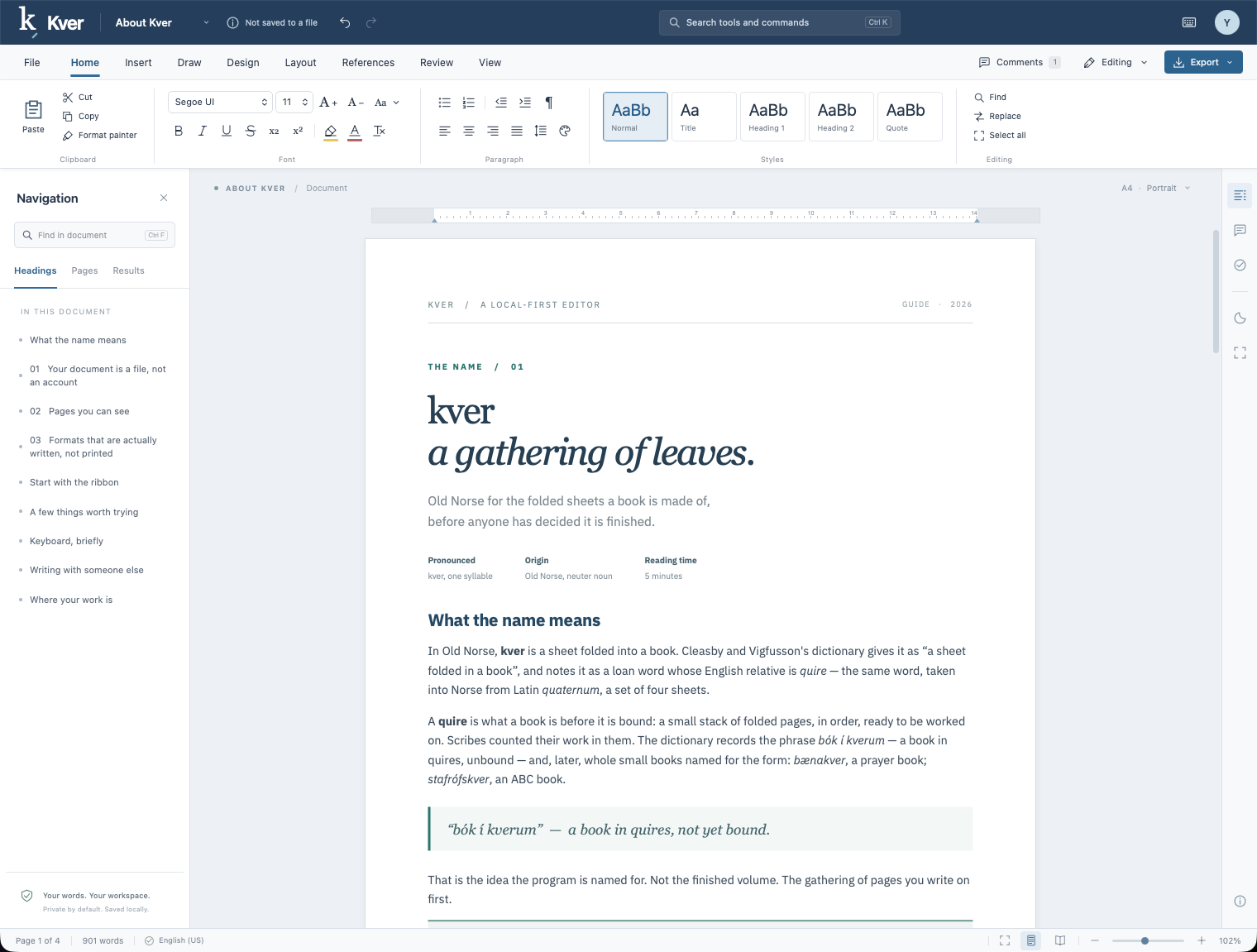The image size is (1257, 952).
Task: Click the Find in document search field
Action: (x=94, y=235)
